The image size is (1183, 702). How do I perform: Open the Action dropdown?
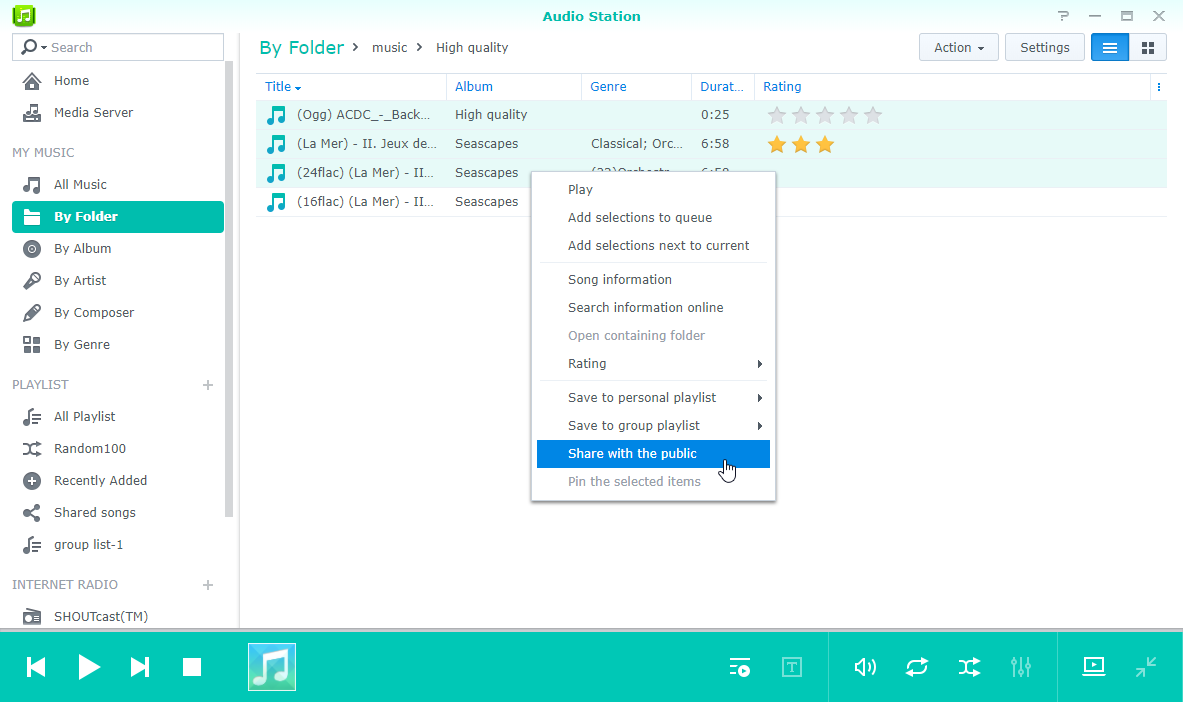pos(958,48)
